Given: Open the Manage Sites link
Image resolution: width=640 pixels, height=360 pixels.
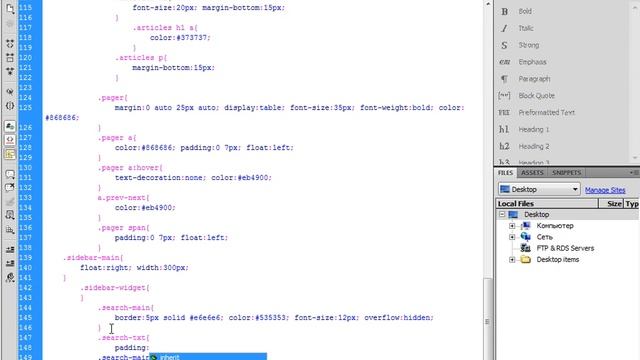Looking at the screenshot, I should [x=605, y=190].
